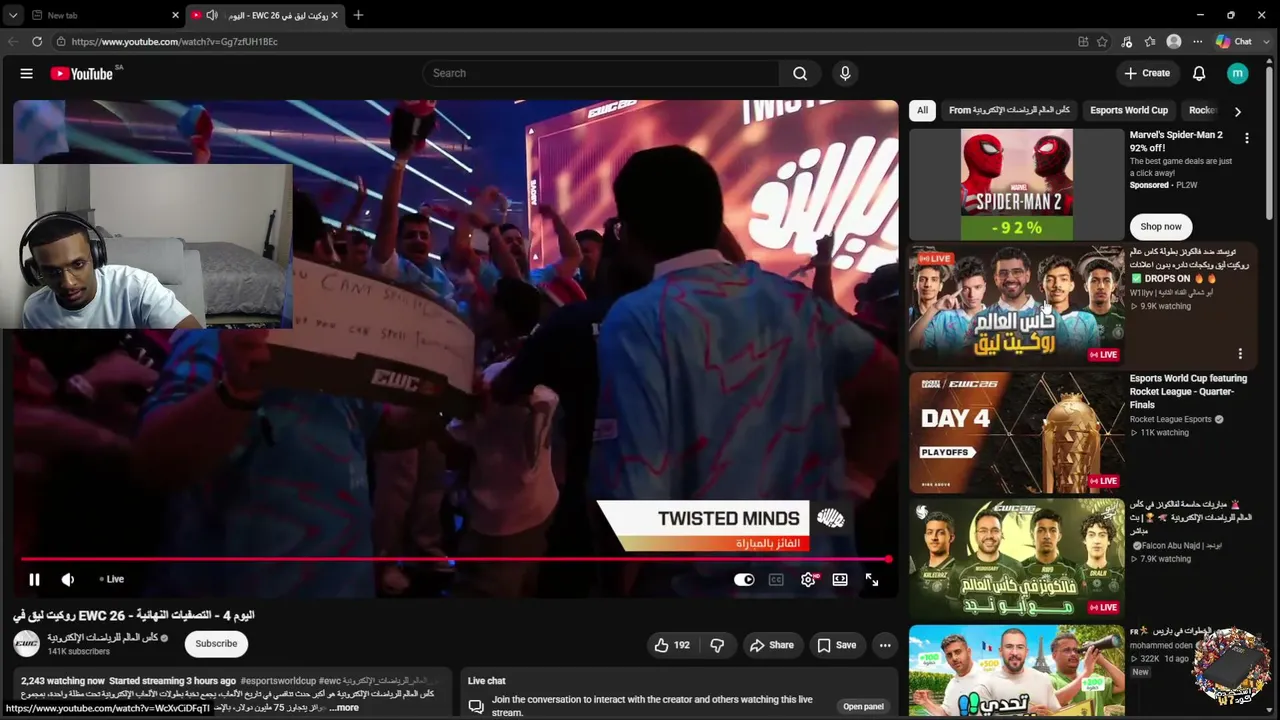Open options menu for Spider-Man 2 ad
The image size is (1280, 720).
point(1246,138)
